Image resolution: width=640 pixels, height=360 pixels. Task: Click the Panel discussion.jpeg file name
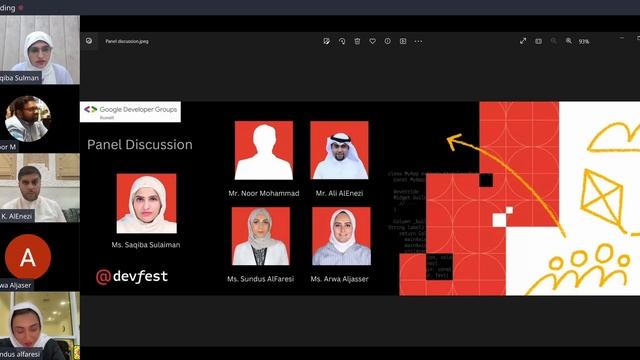point(127,41)
